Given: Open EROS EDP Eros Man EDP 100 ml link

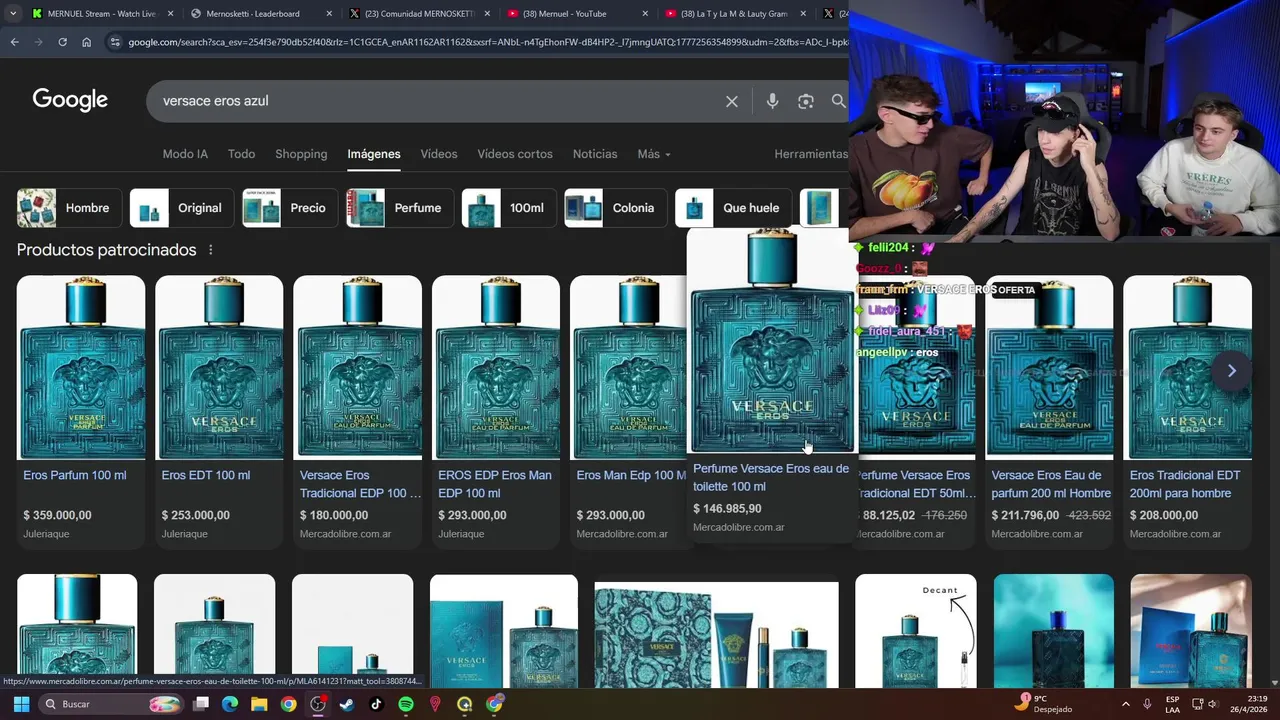Looking at the screenshot, I should click(x=495, y=484).
